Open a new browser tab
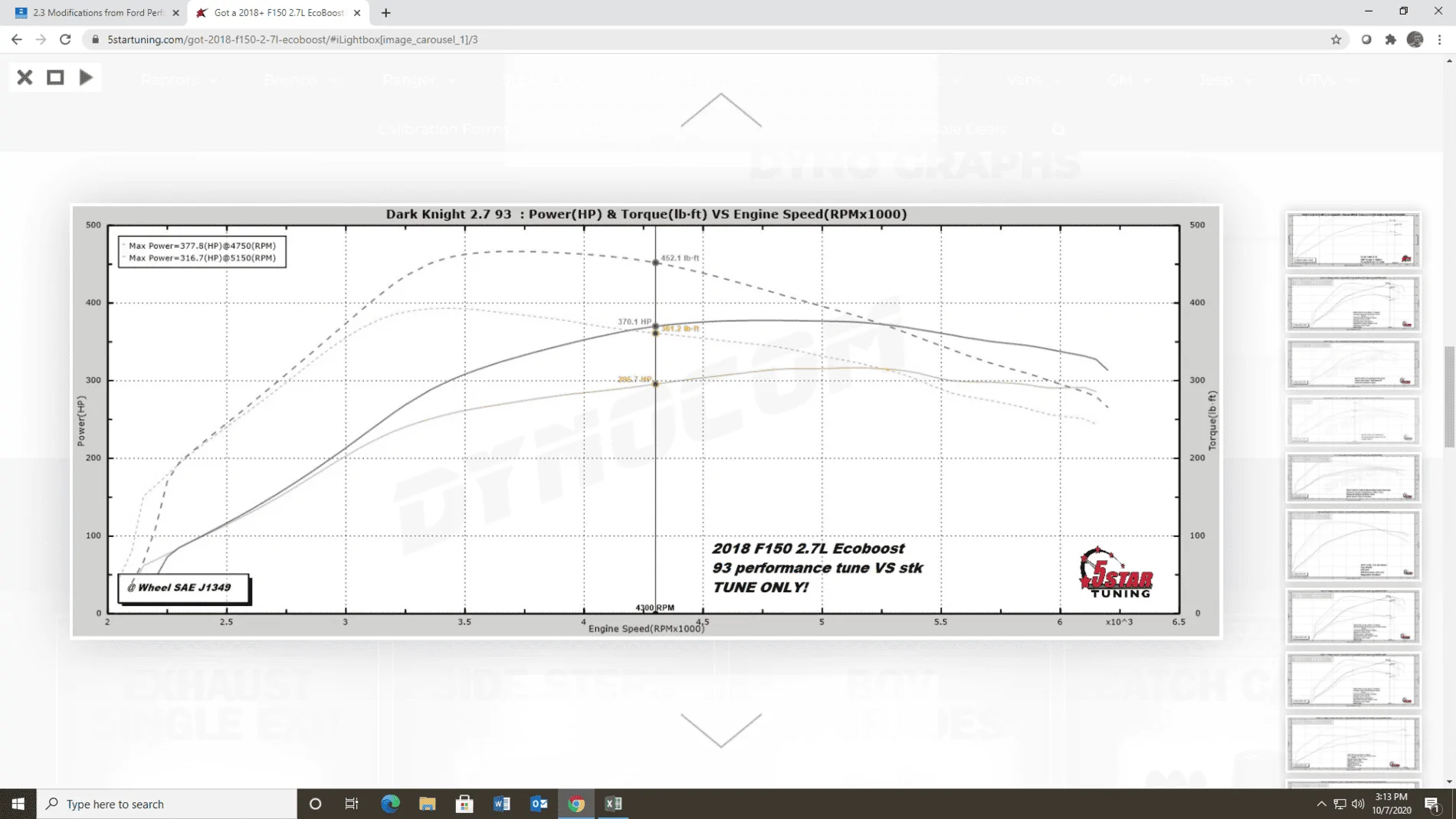Image resolution: width=1456 pixels, height=819 pixels. tap(385, 13)
